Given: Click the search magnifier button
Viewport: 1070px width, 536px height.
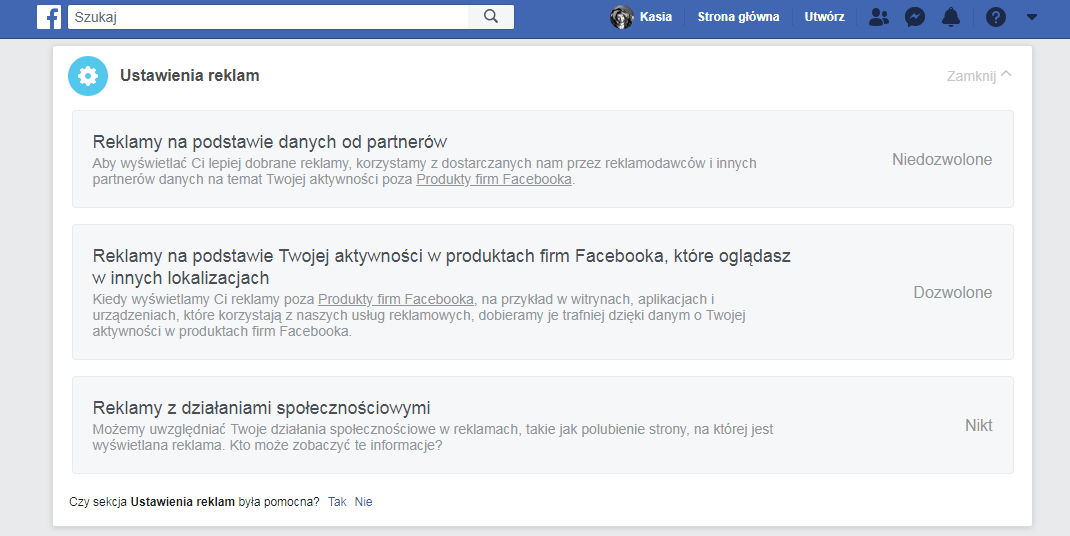Looking at the screenshot, I should point(491,17).
